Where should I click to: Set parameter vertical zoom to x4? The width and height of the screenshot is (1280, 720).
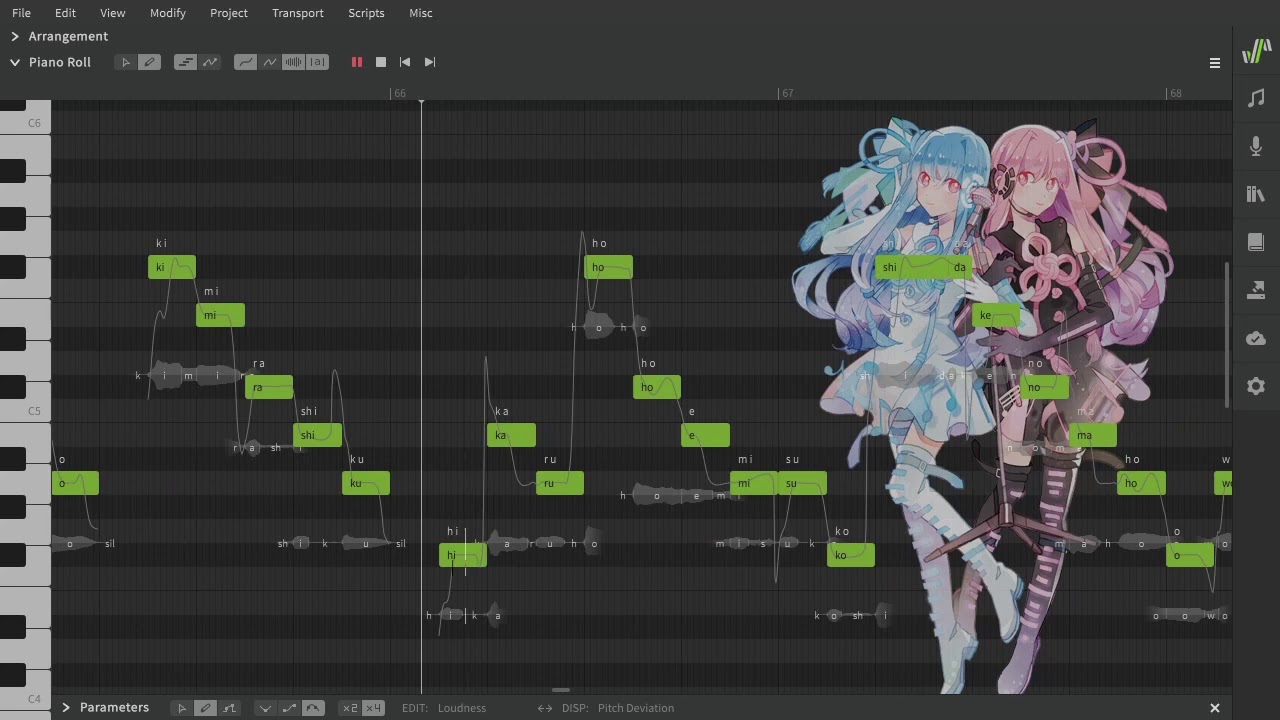(373, 708)
